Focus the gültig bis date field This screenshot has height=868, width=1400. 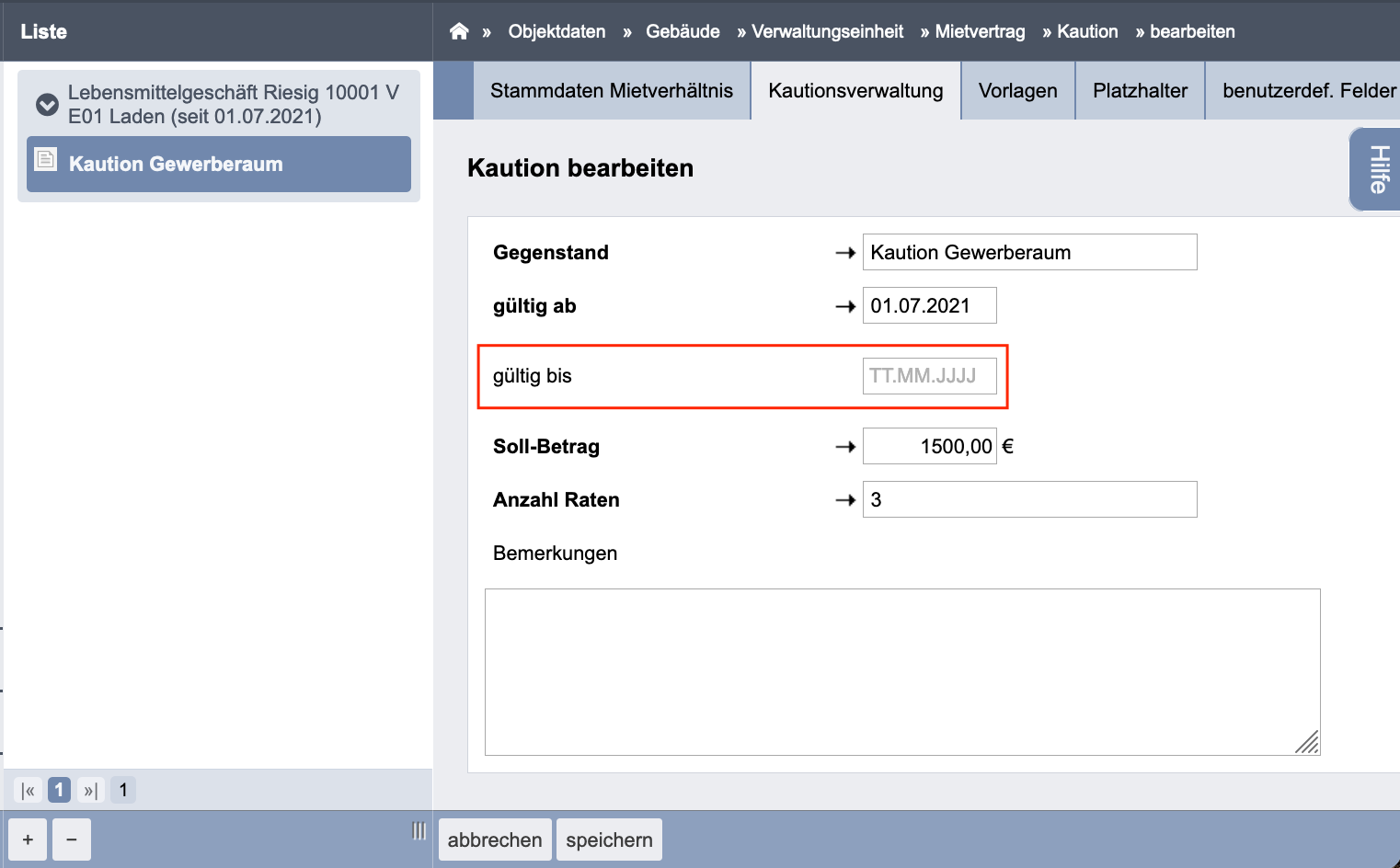click(x=929, y=376)
